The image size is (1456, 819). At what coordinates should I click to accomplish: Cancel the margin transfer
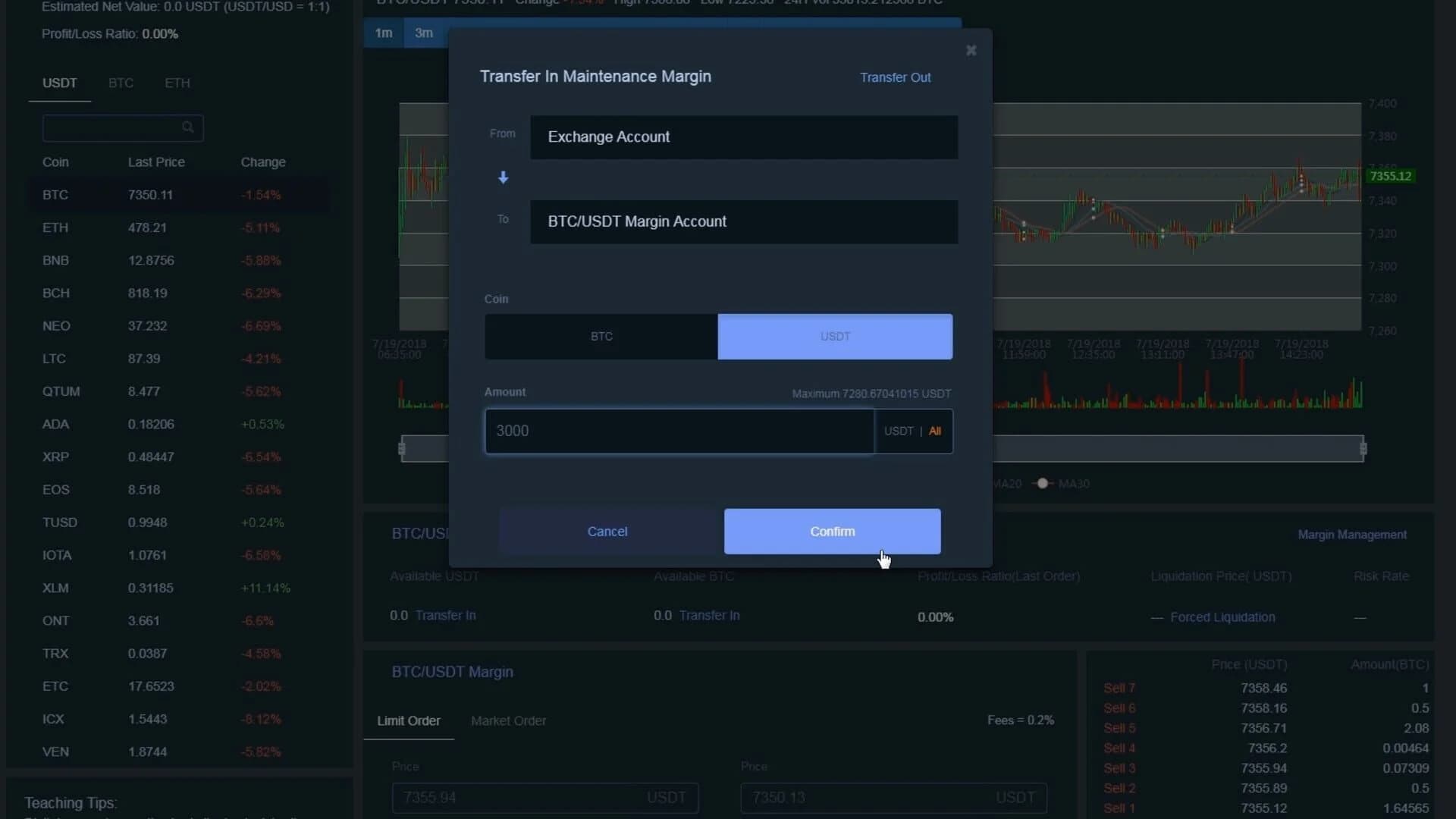coord(607,531)
